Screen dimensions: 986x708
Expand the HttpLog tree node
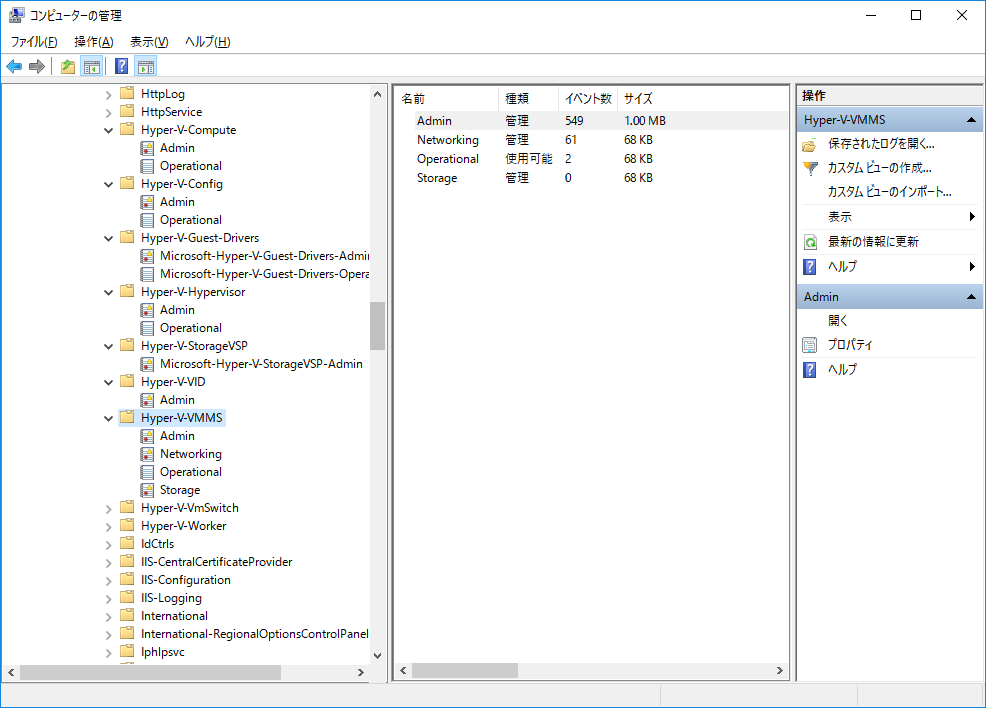click(x=108, y=94)
